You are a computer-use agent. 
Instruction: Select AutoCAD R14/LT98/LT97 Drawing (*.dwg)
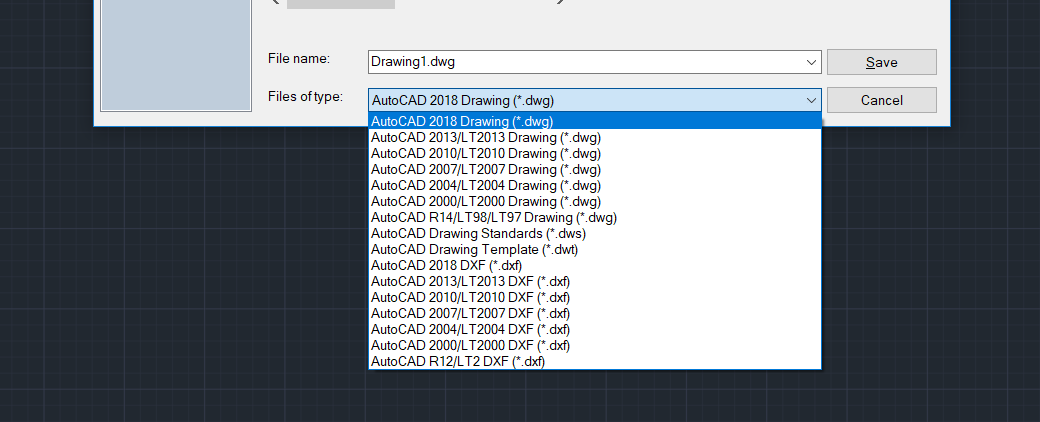[x=595, y=217]
